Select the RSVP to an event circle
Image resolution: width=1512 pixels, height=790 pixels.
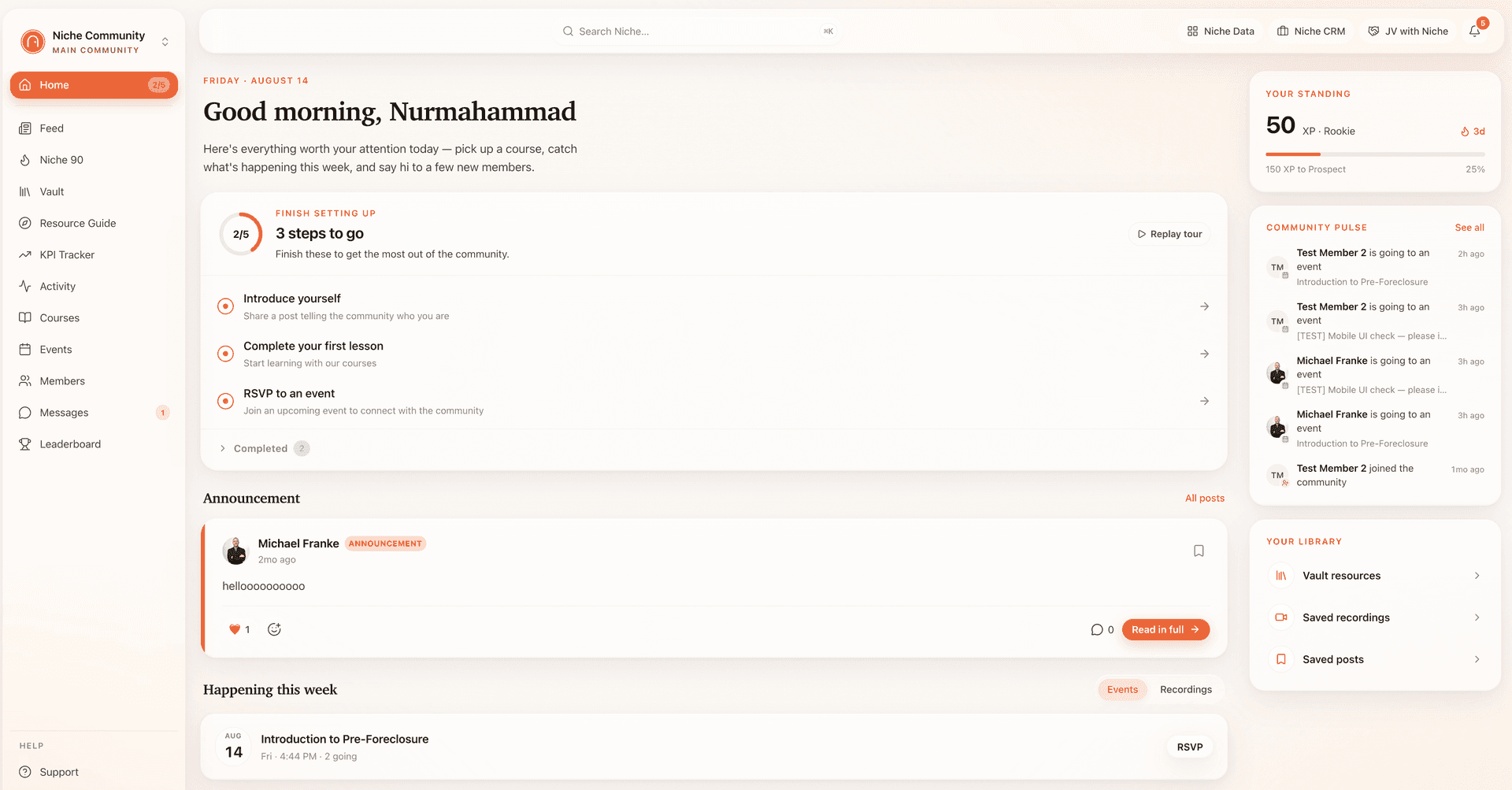click(x=225, y=401)
